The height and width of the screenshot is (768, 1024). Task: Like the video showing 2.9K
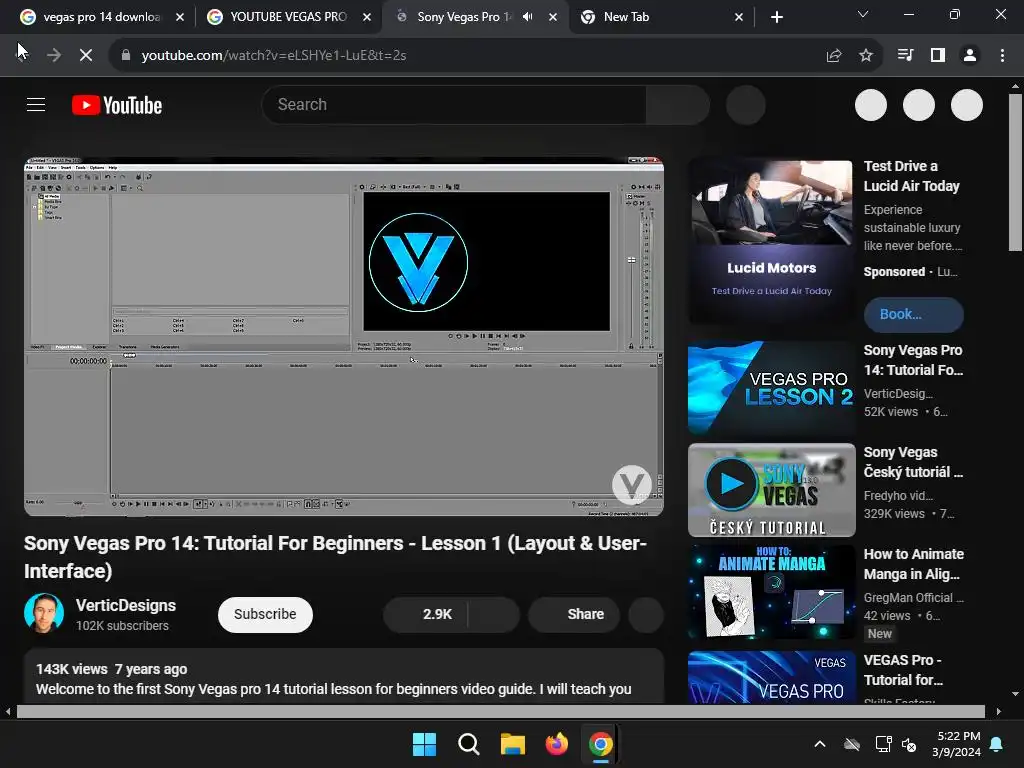(x=426, y=615)
